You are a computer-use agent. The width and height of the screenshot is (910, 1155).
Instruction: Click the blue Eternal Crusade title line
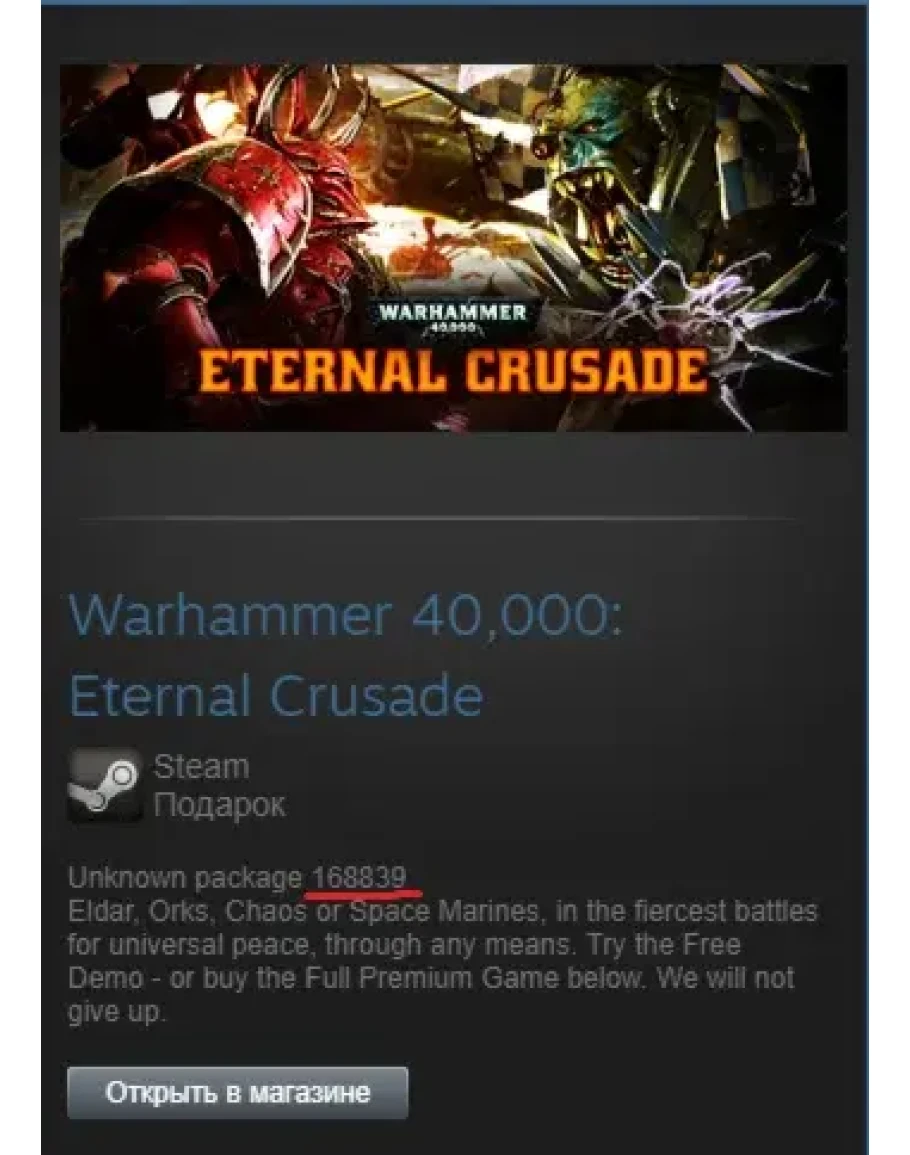276,695
